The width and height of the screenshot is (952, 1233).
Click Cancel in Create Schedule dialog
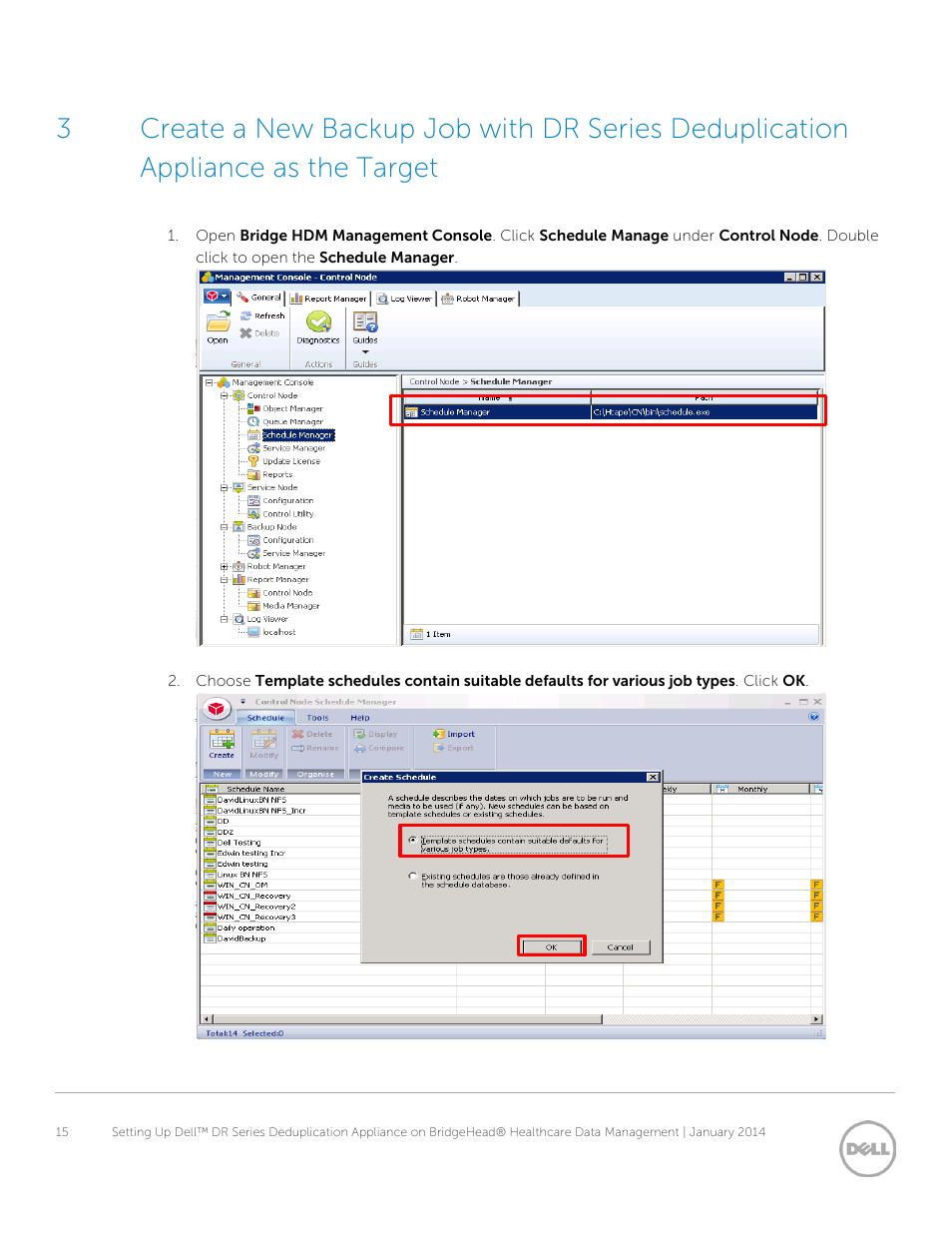pos(621,946)
